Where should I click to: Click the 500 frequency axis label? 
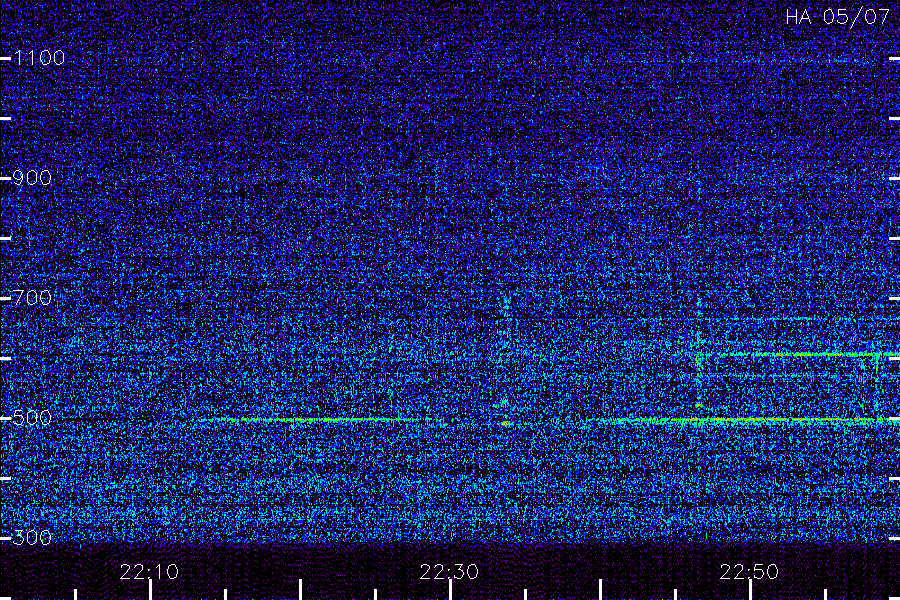32,417
